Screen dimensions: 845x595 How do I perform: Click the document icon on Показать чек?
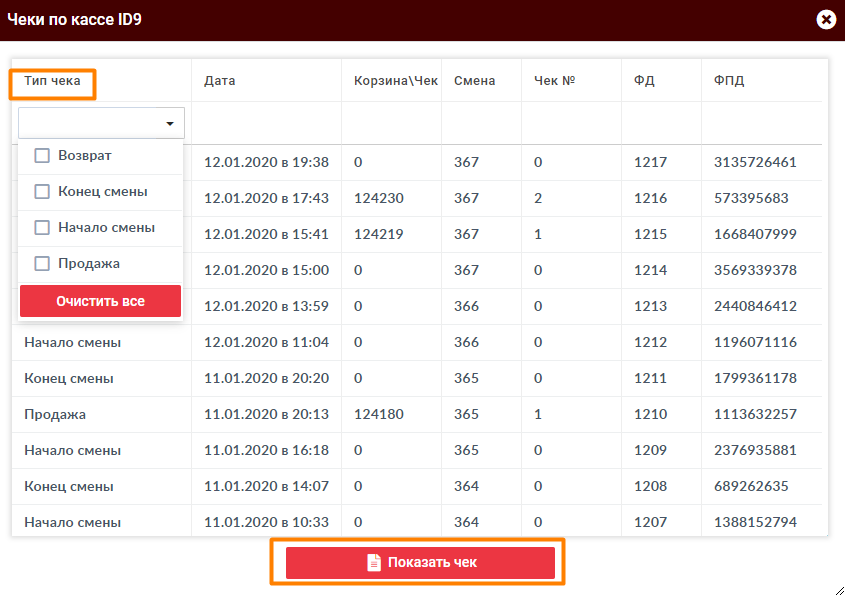pos(373,563)
